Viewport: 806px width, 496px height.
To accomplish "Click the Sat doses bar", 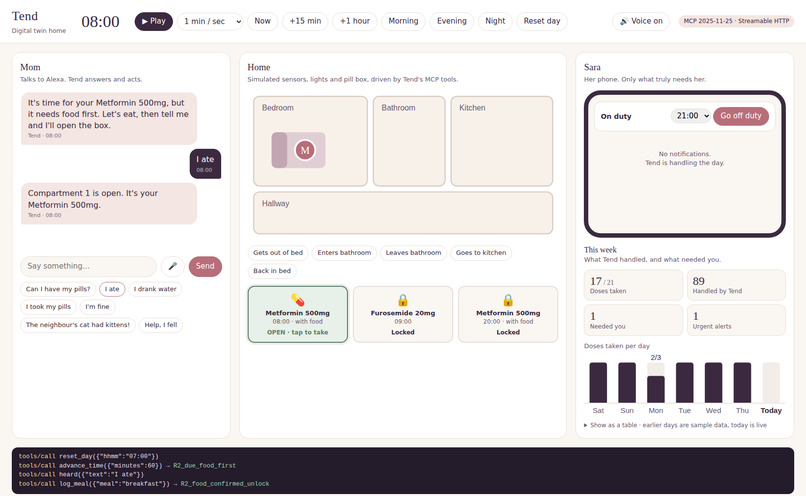I will coord(598,382).
